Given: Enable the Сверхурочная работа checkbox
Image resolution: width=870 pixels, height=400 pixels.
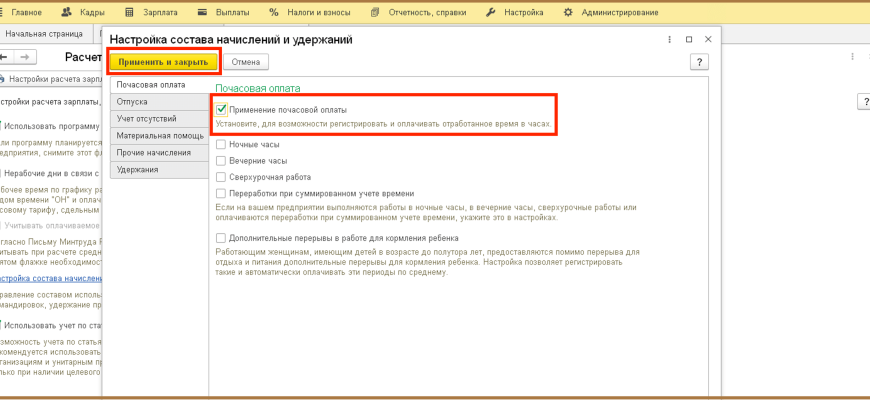Looking at the screenshot, I should tap(221, 176).
